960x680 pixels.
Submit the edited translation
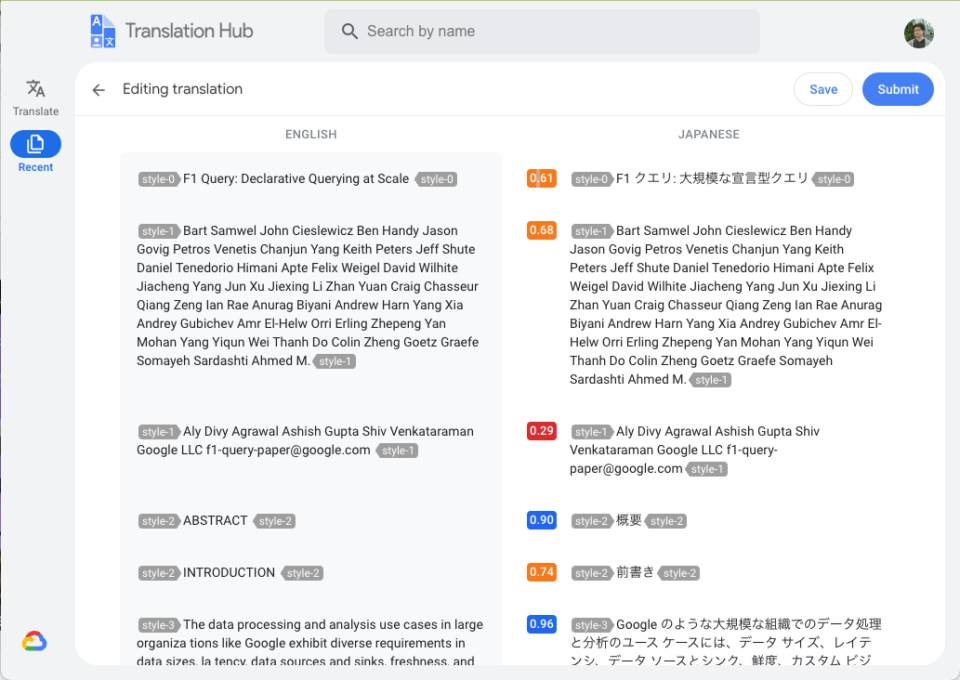click(x=897, y=89)
